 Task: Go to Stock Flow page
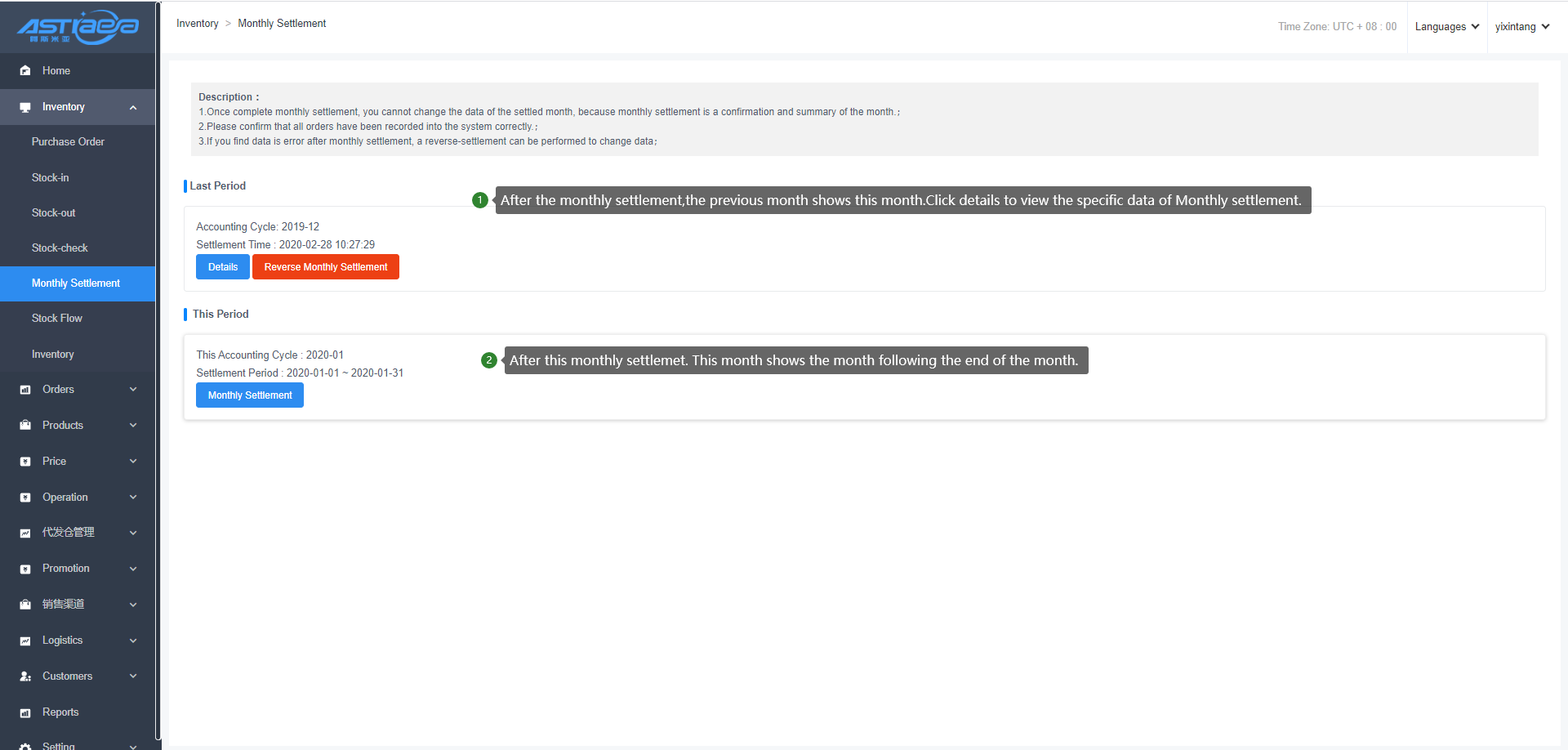57,318
